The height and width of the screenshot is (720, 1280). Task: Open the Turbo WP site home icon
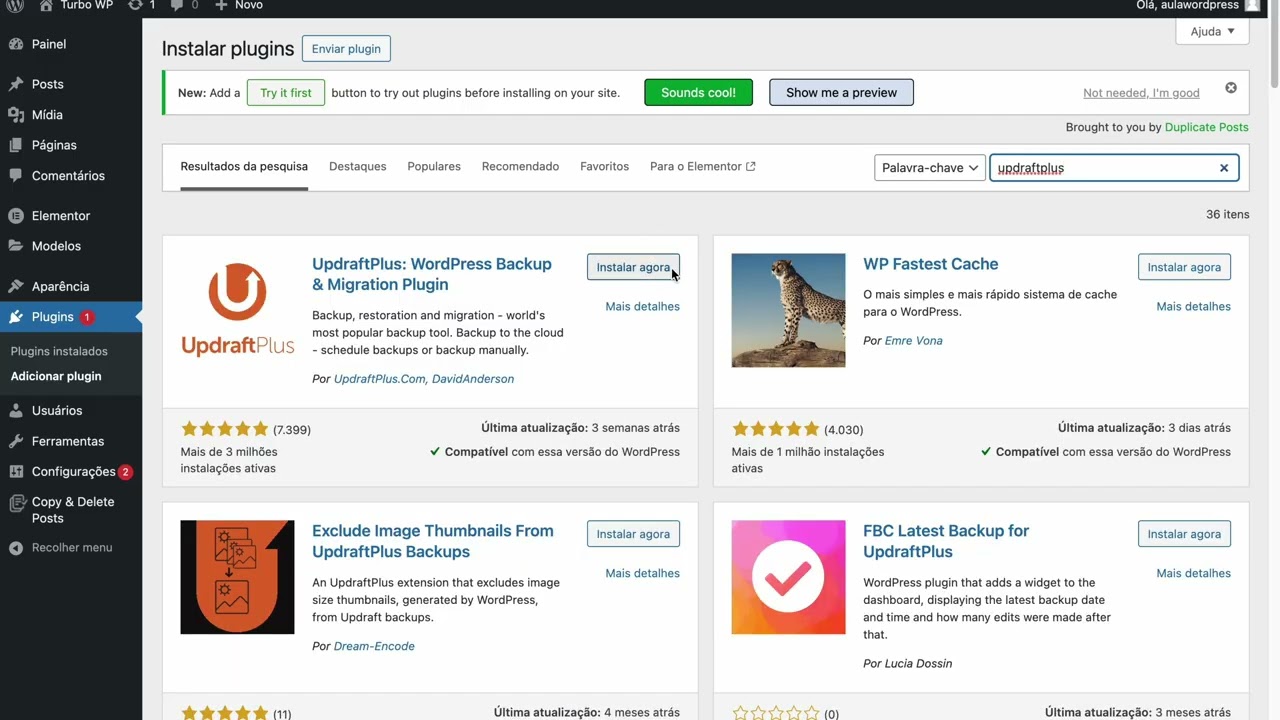tap(46, 5)
